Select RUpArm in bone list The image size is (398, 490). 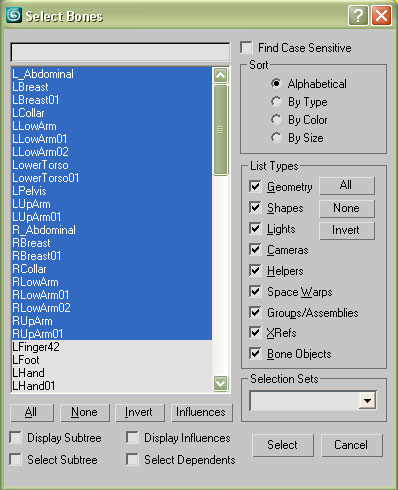(x=112, y=321)
